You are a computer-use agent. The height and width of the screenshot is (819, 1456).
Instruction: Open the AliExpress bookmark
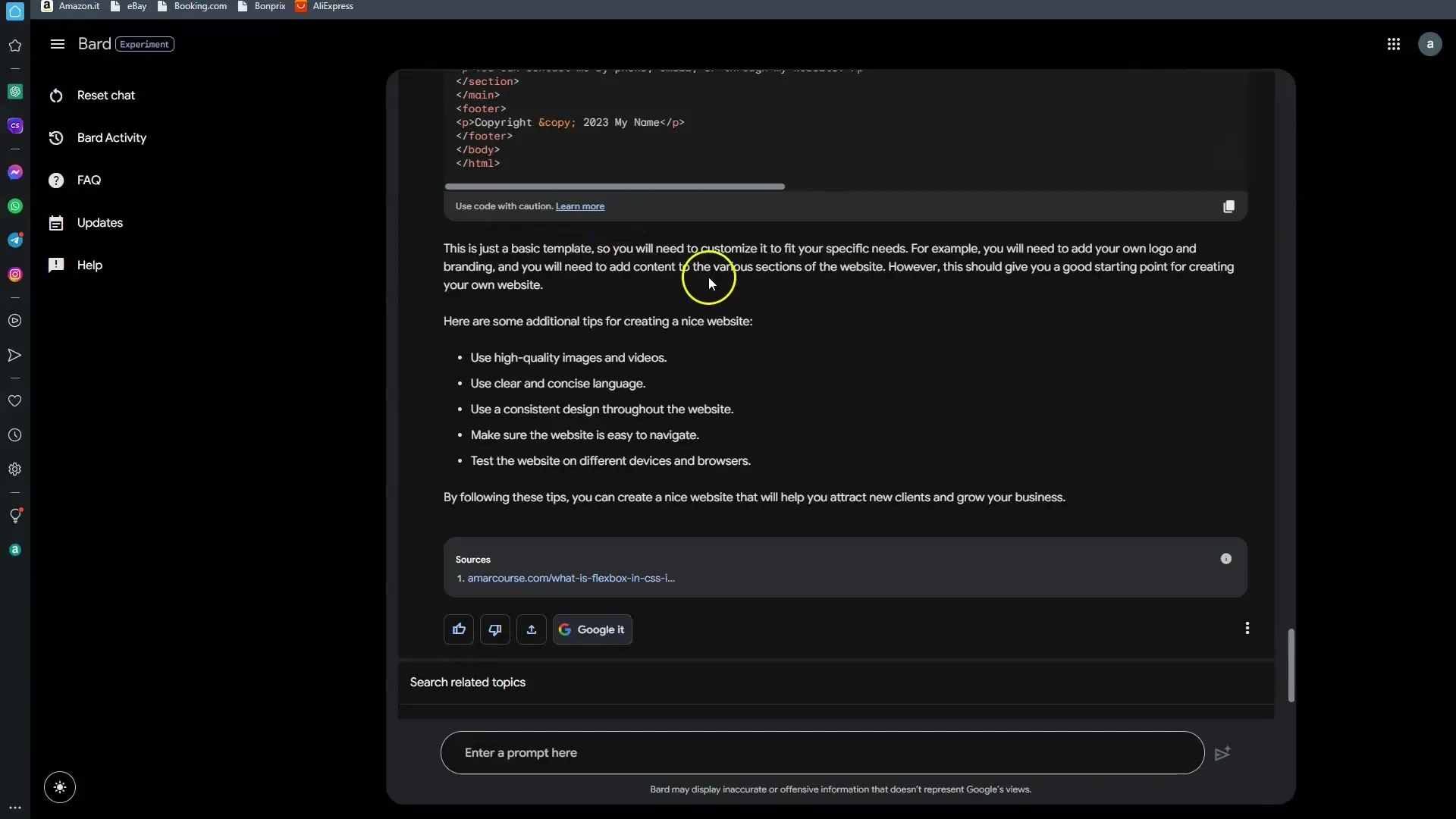coord(325,6)
